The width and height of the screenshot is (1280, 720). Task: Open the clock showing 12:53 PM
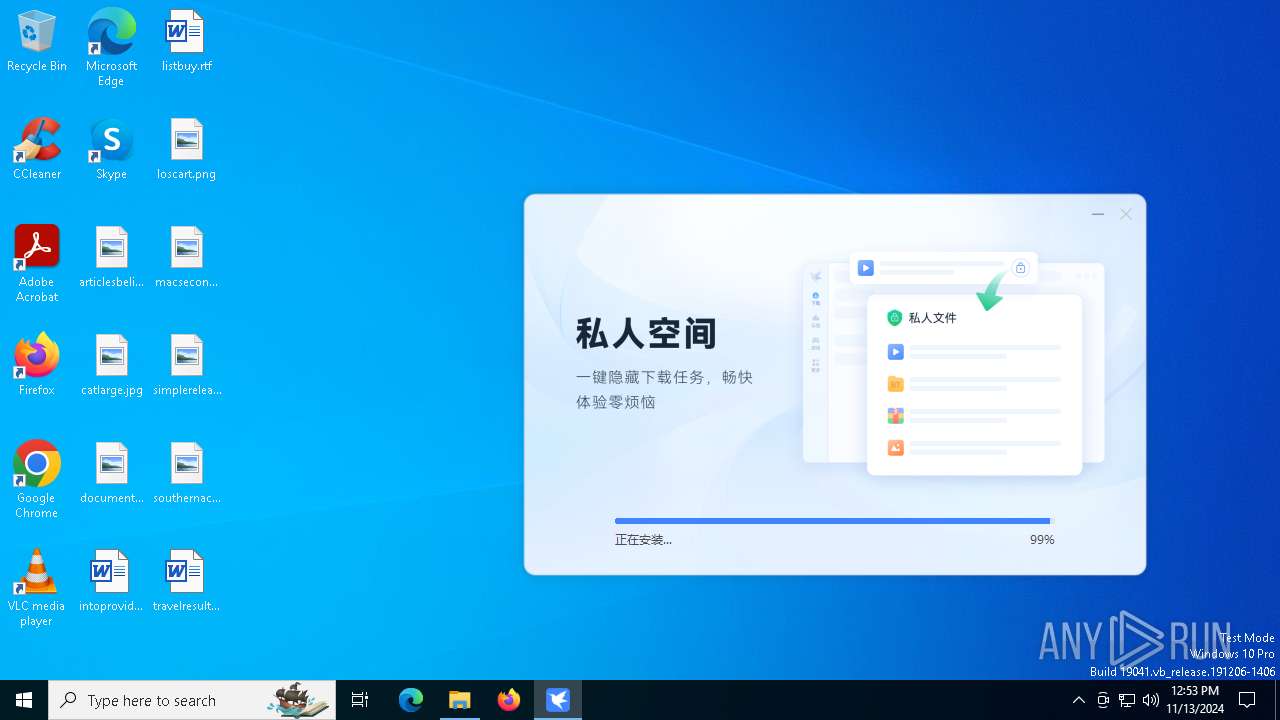[x=1194, y=700]
